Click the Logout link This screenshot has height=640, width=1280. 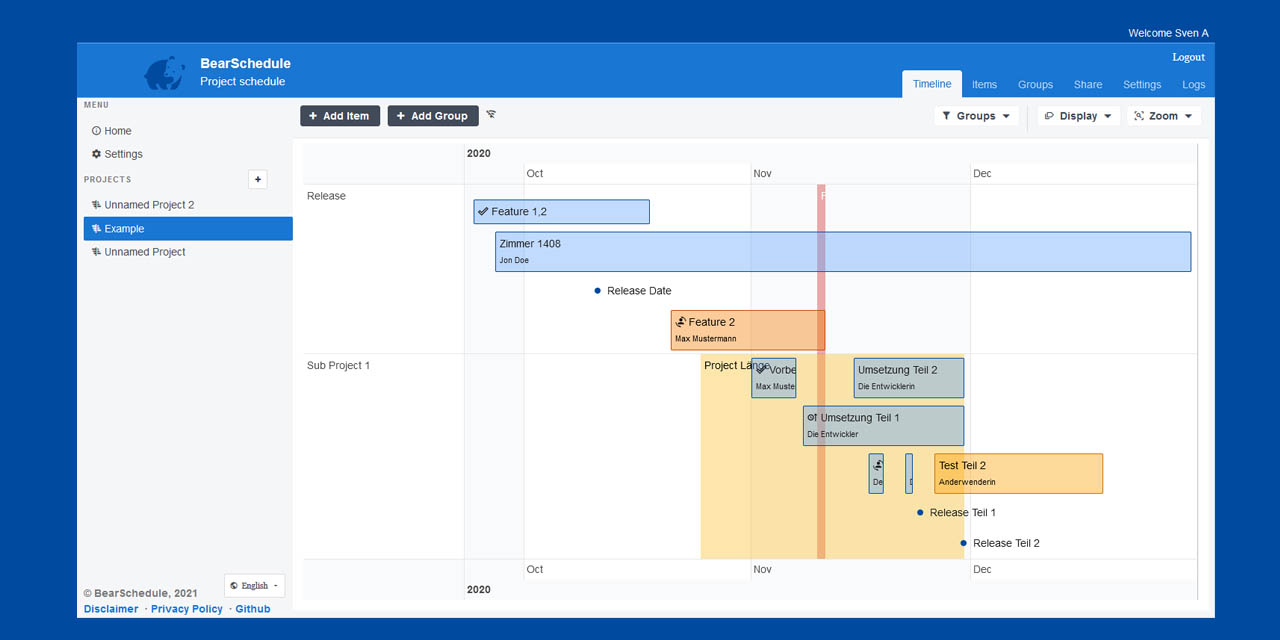pos(1189,57)
